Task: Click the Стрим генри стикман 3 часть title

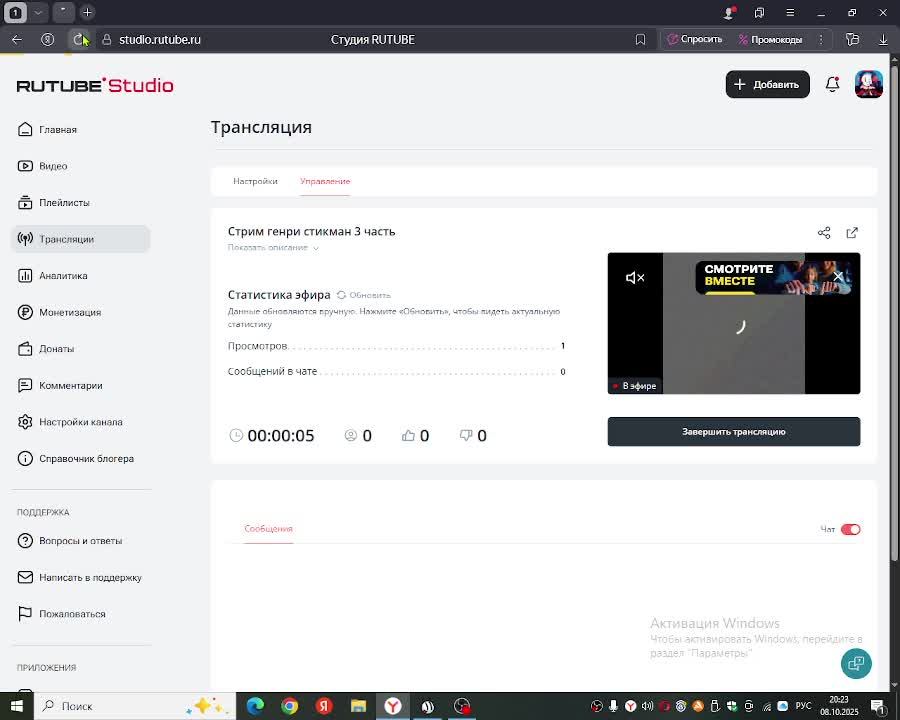Action: click(312, 231)
